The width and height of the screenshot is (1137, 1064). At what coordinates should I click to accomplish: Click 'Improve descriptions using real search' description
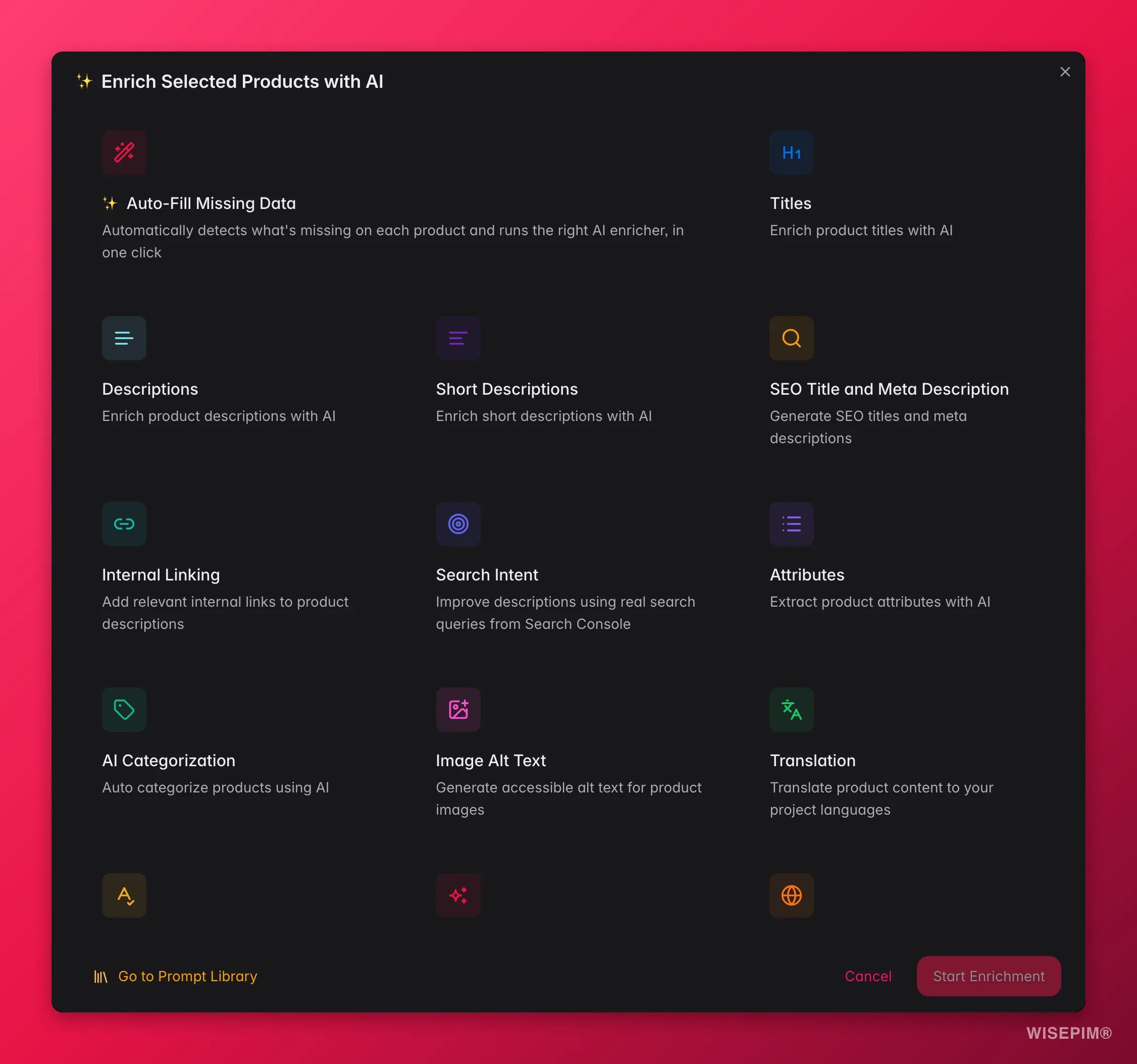pyautogui.click(x=565, y=613)
